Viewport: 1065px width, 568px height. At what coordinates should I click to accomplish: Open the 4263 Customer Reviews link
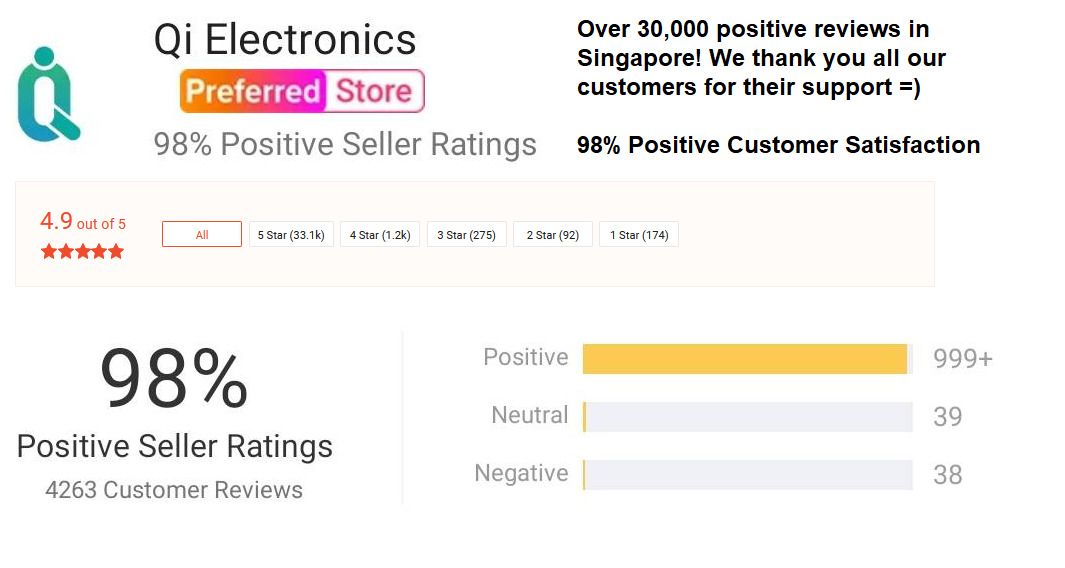174,490
